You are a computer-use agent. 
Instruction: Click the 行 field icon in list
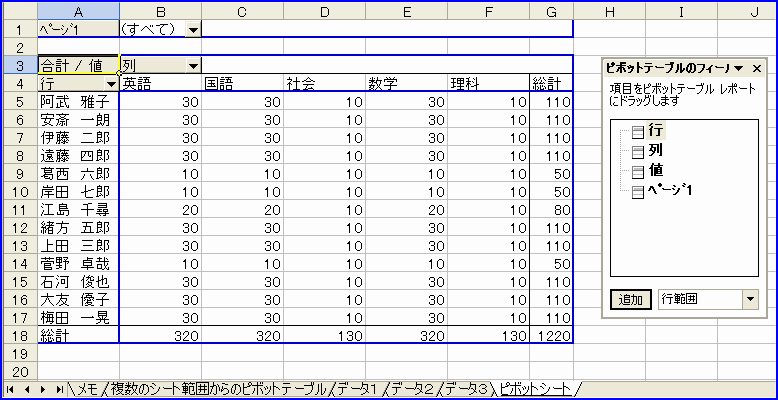click(638, 132)
